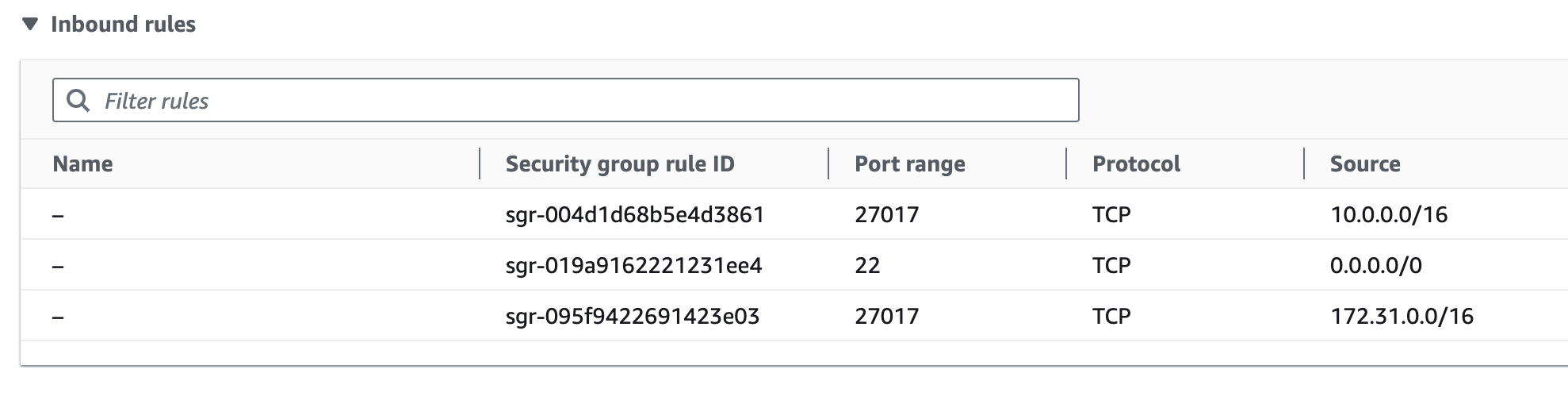Viewport: 1568px width, 400px height.
Task: Focus the Filter rules search field
Action: [x=565, y=100]
